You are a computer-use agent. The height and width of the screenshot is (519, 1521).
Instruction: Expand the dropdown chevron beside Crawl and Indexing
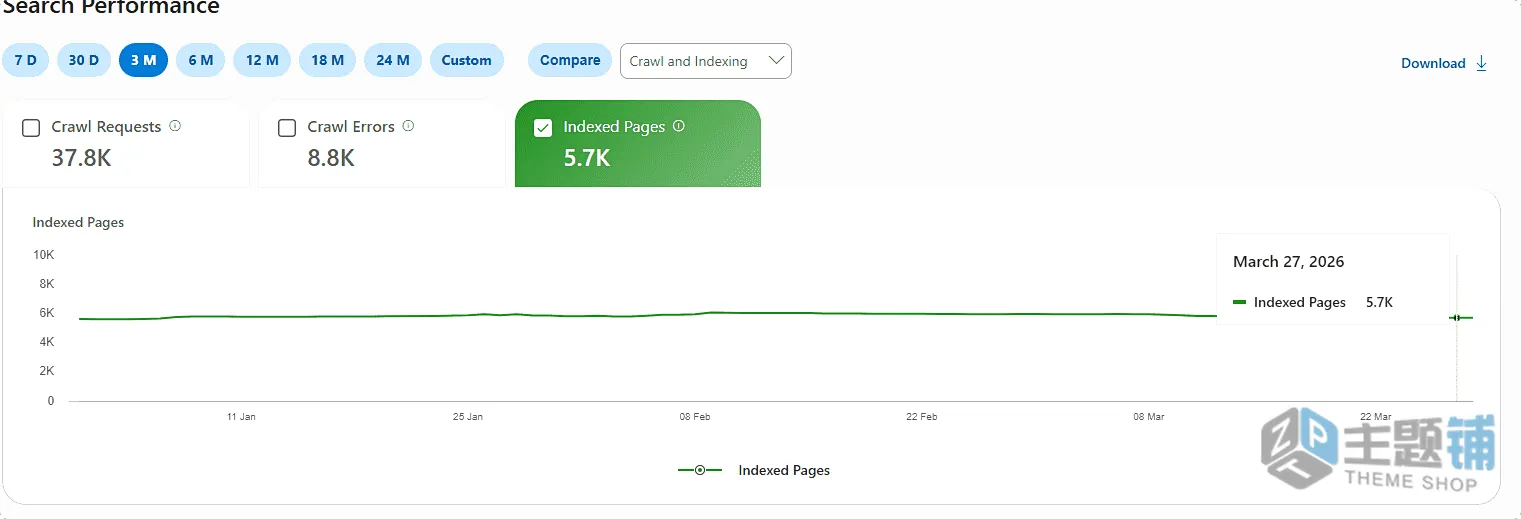(776, 61)
